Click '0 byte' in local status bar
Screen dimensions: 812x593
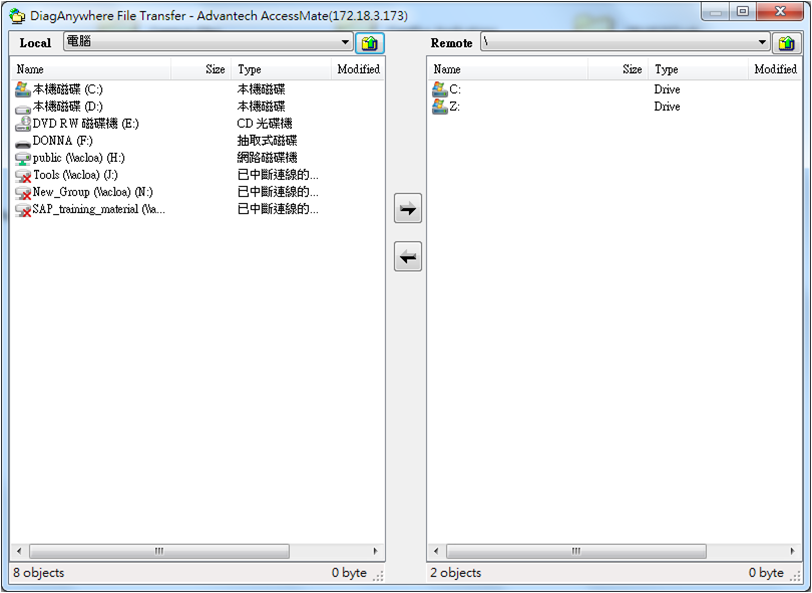coord(349,573)
